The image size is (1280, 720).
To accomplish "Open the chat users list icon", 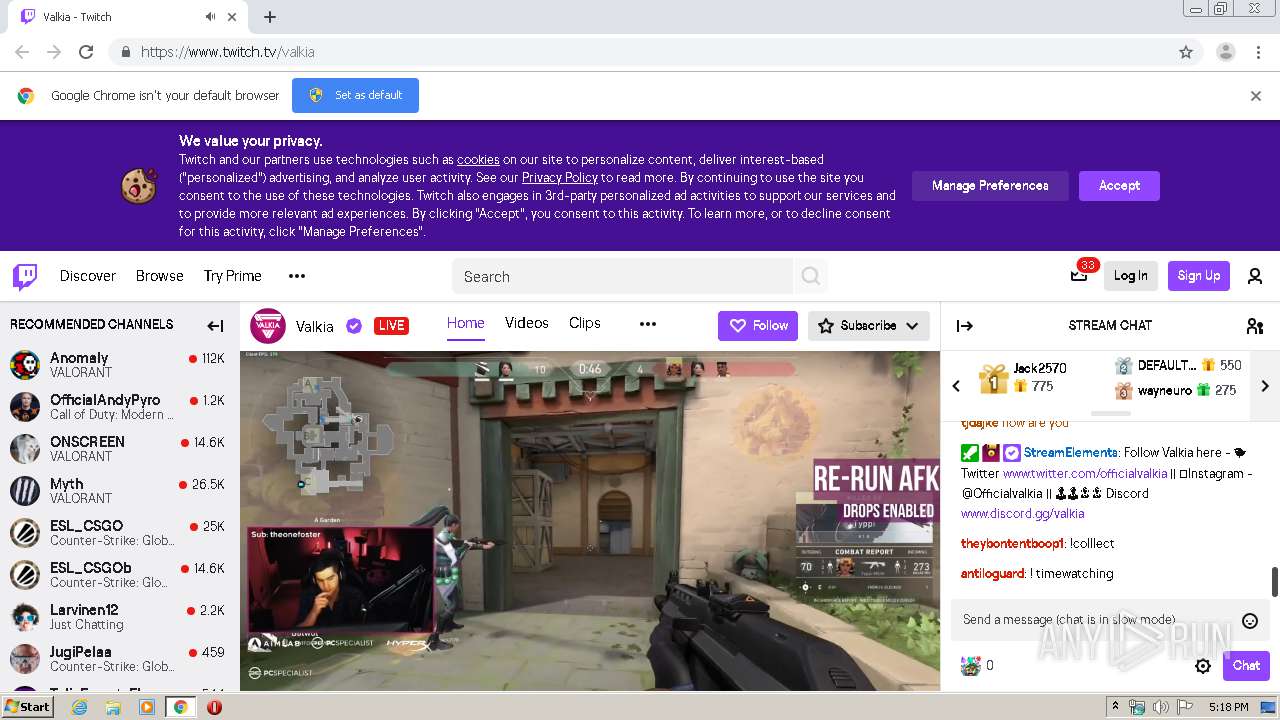I will [x=1255, y=325].
